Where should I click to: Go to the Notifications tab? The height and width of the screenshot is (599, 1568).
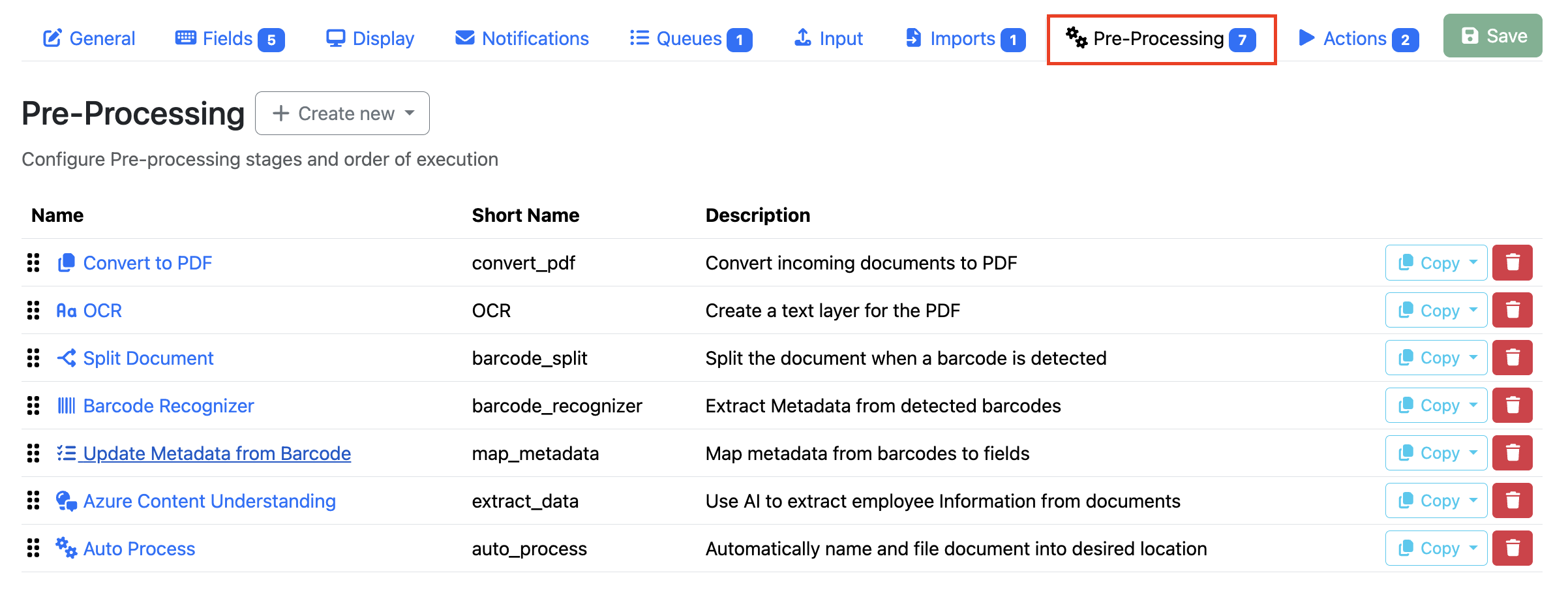tap(522, 38)
